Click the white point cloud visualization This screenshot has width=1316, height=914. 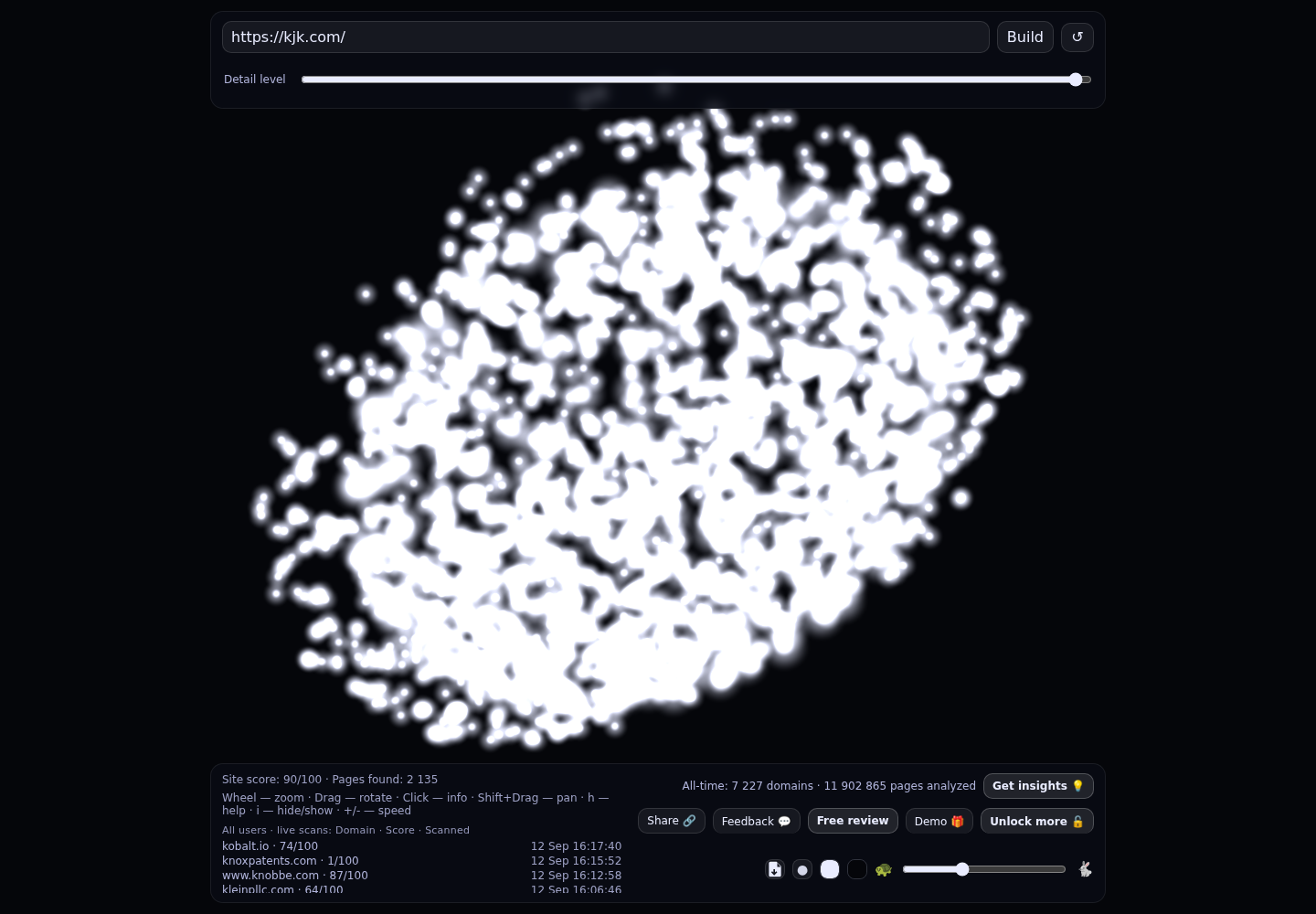coord(640,425)
